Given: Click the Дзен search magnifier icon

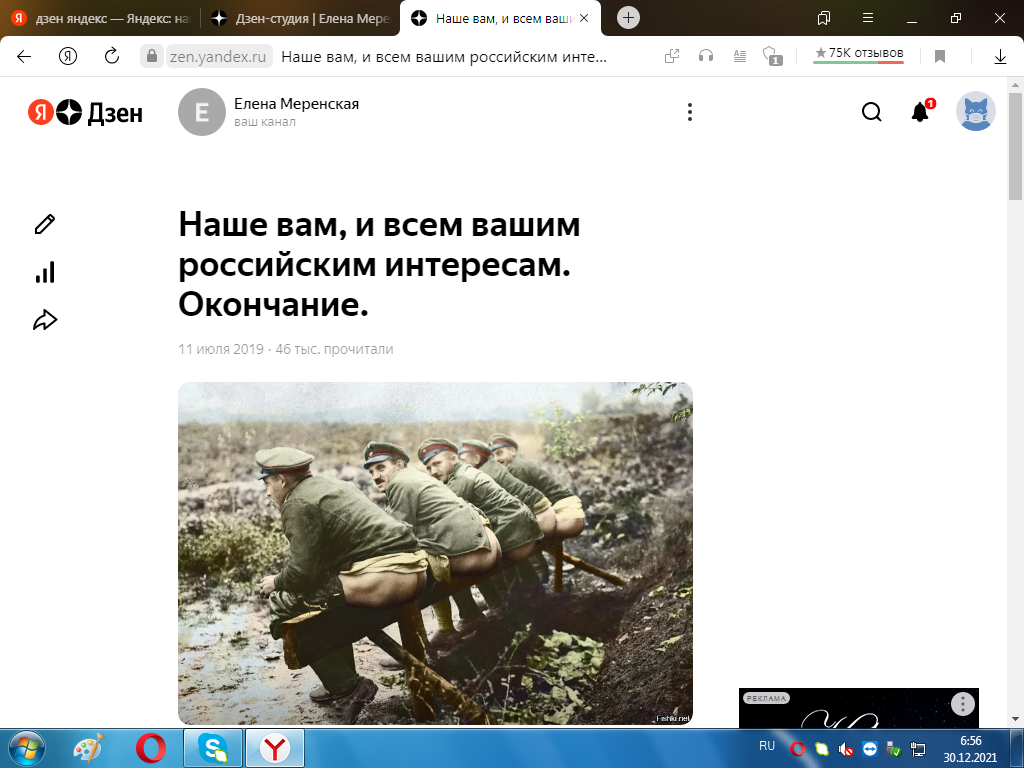Looking at the screenshot, I should (872, 112).
